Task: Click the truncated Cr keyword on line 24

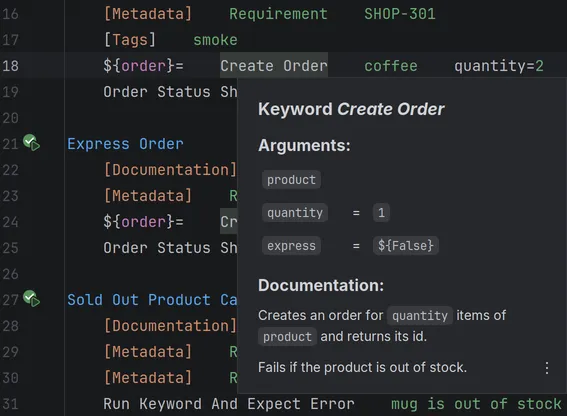Action: tap(229, 222)
